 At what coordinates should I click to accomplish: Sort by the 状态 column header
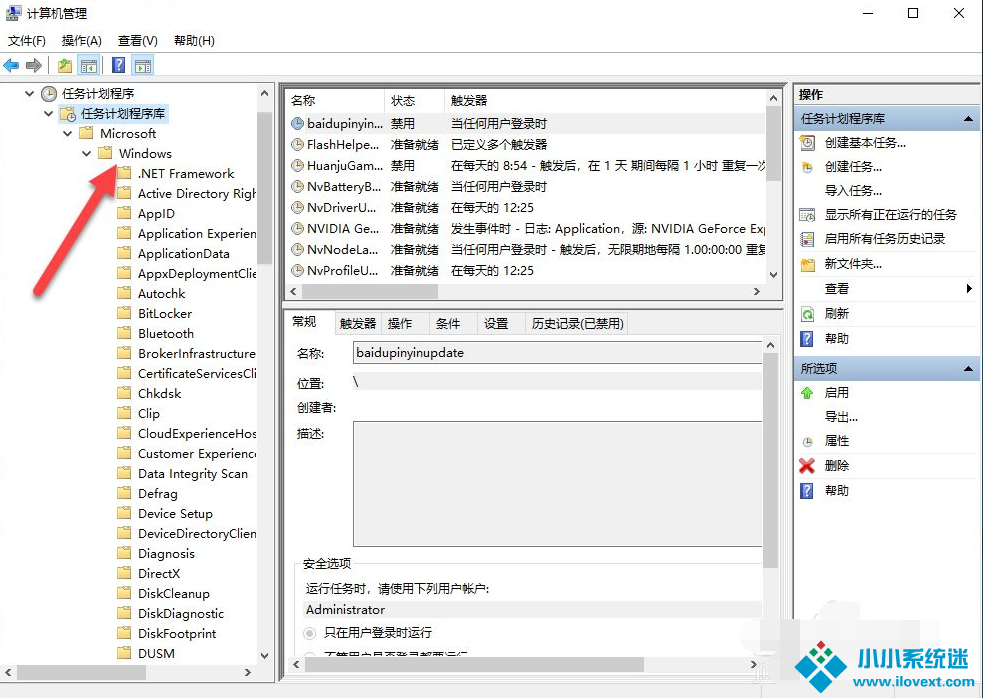pyautogui.click(x=414, y=101)
